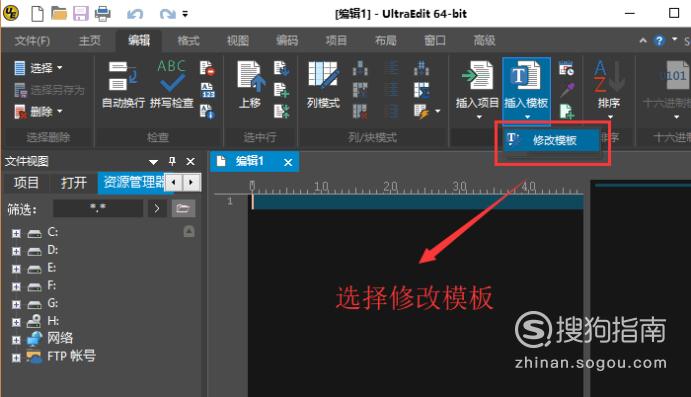Apply filter with the arrow button
691x397 pixels.
click(x=157, y=208)
